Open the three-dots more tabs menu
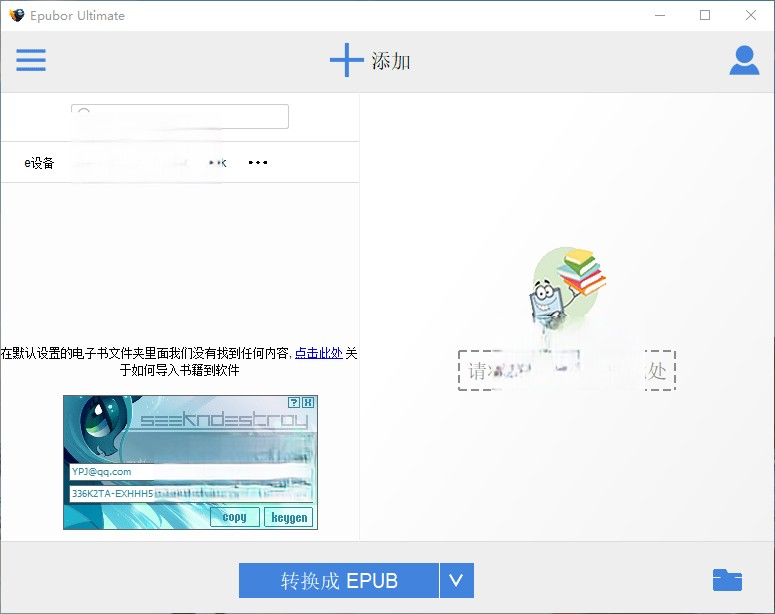This screenshot has width=775, height=614. coord(258,162)
